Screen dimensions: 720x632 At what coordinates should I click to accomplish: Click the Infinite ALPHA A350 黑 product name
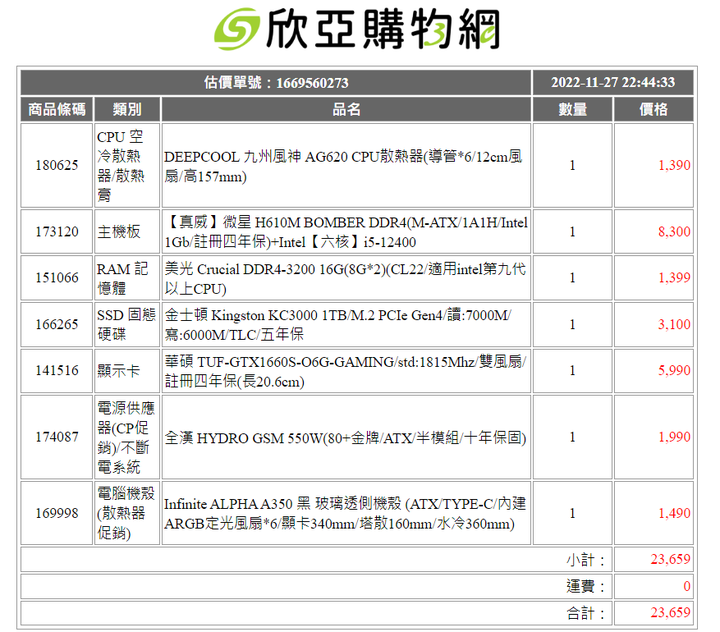click(345, 514)
